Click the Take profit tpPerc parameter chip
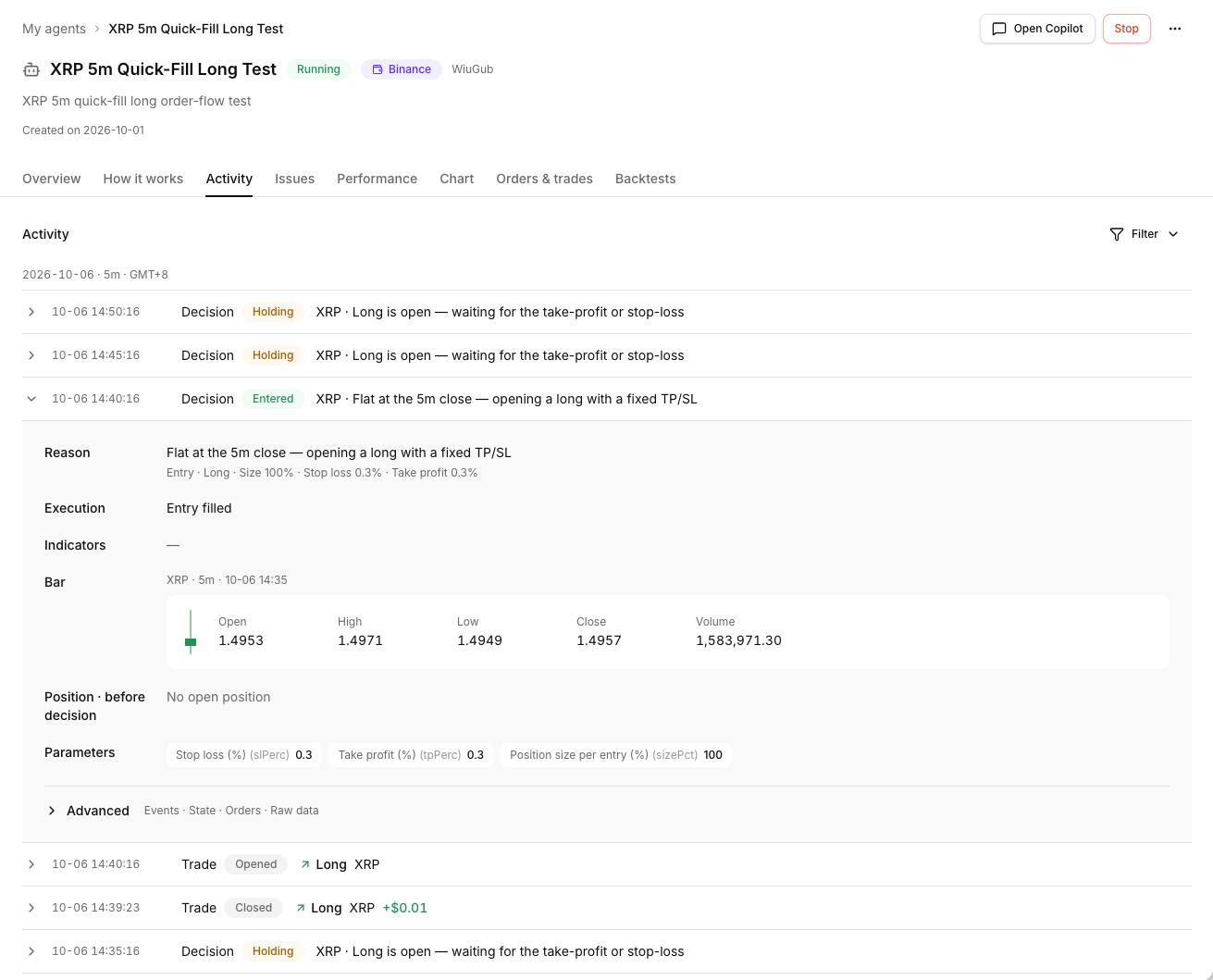1213x980 pixels. [411, 755]
